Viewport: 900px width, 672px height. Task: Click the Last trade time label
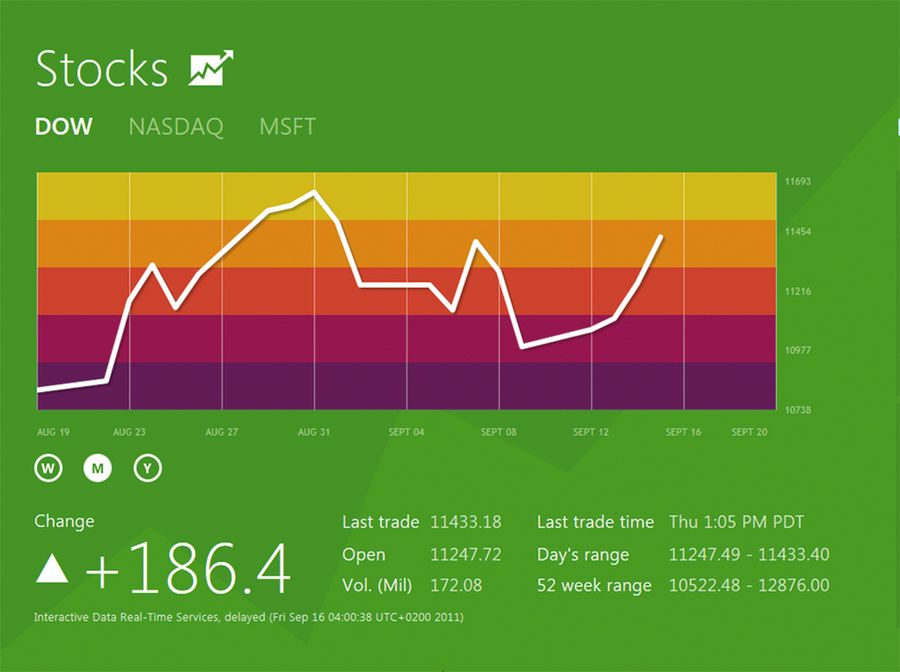(x=595, y=522)
